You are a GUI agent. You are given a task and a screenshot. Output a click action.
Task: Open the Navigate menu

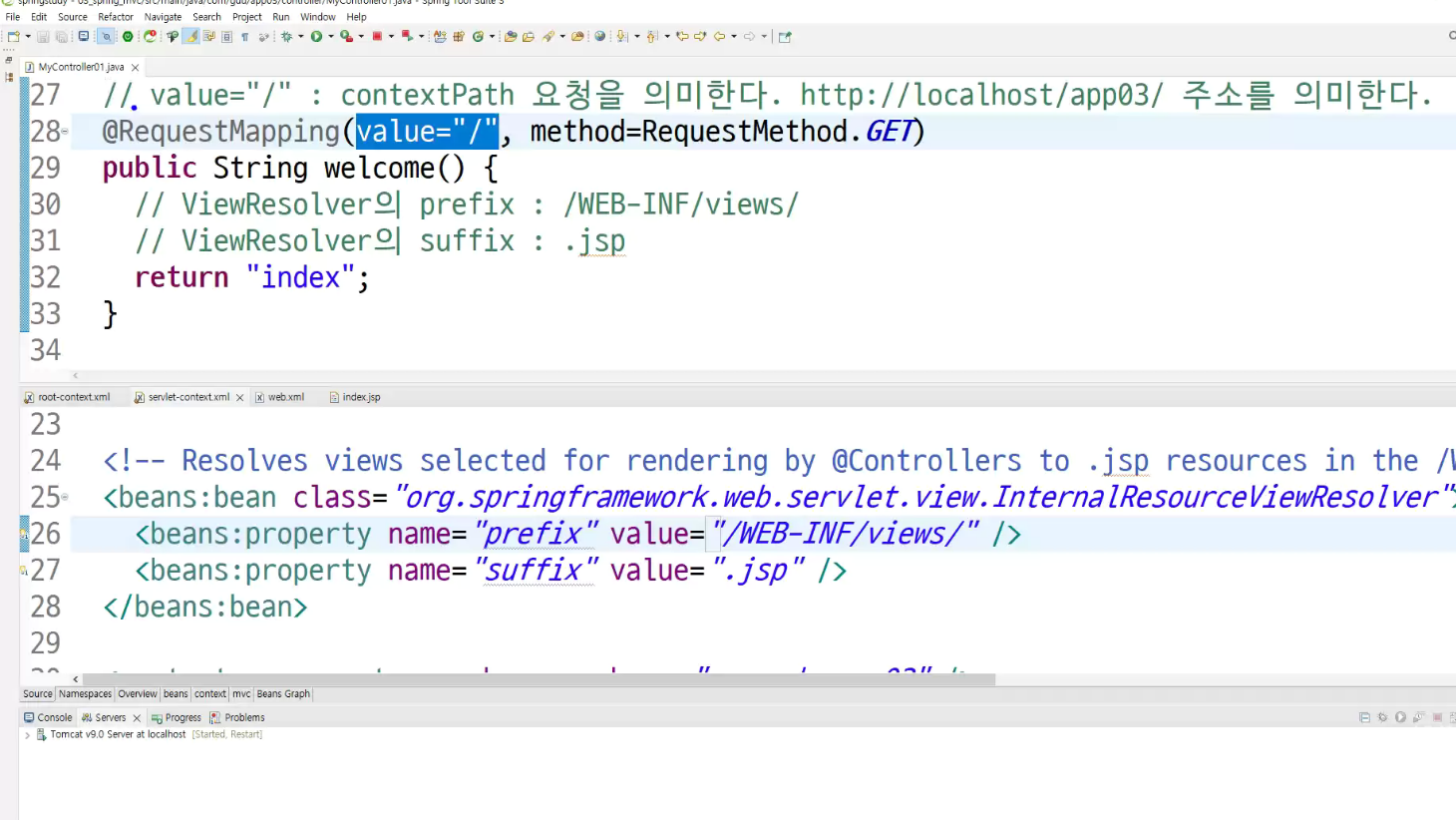coord(163,17)
